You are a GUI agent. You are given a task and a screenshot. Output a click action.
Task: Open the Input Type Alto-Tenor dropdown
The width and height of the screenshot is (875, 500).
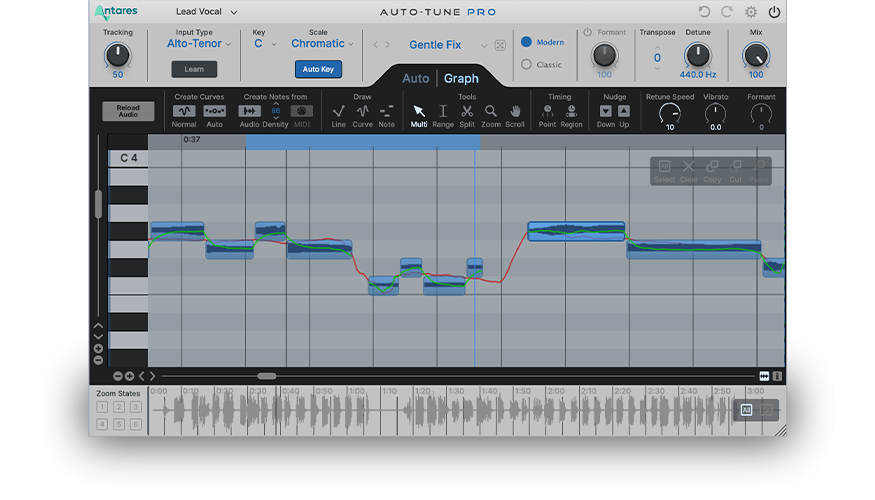tap(198, 44)
